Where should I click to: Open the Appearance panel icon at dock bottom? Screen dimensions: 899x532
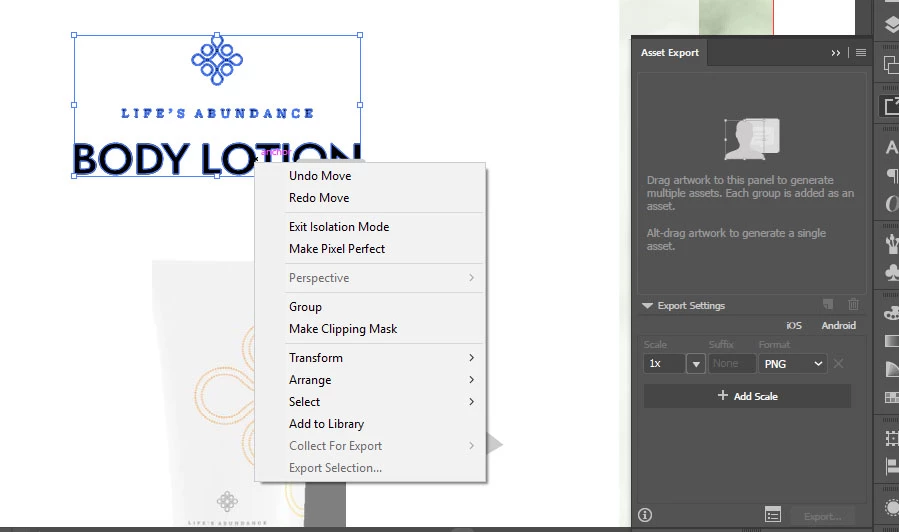(892, 507)
